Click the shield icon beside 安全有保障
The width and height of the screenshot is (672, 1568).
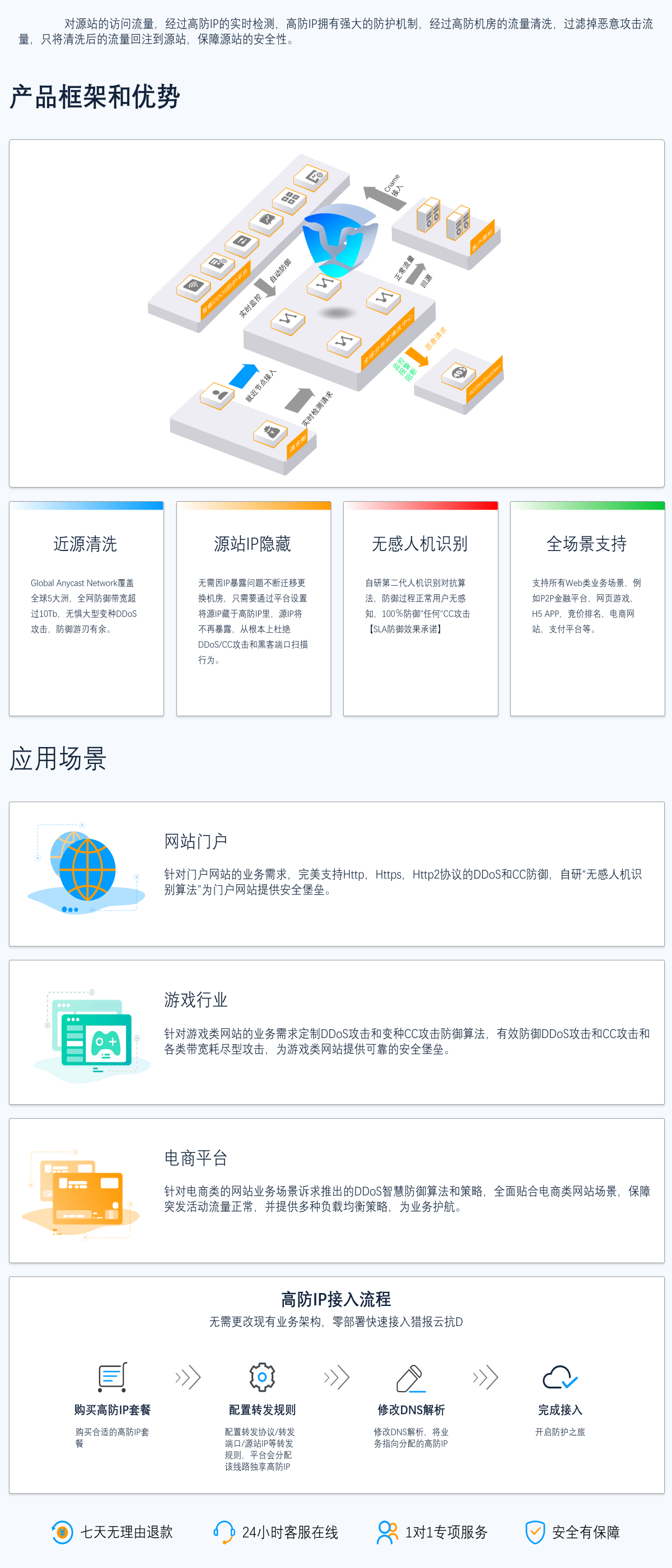[535, 1532]
